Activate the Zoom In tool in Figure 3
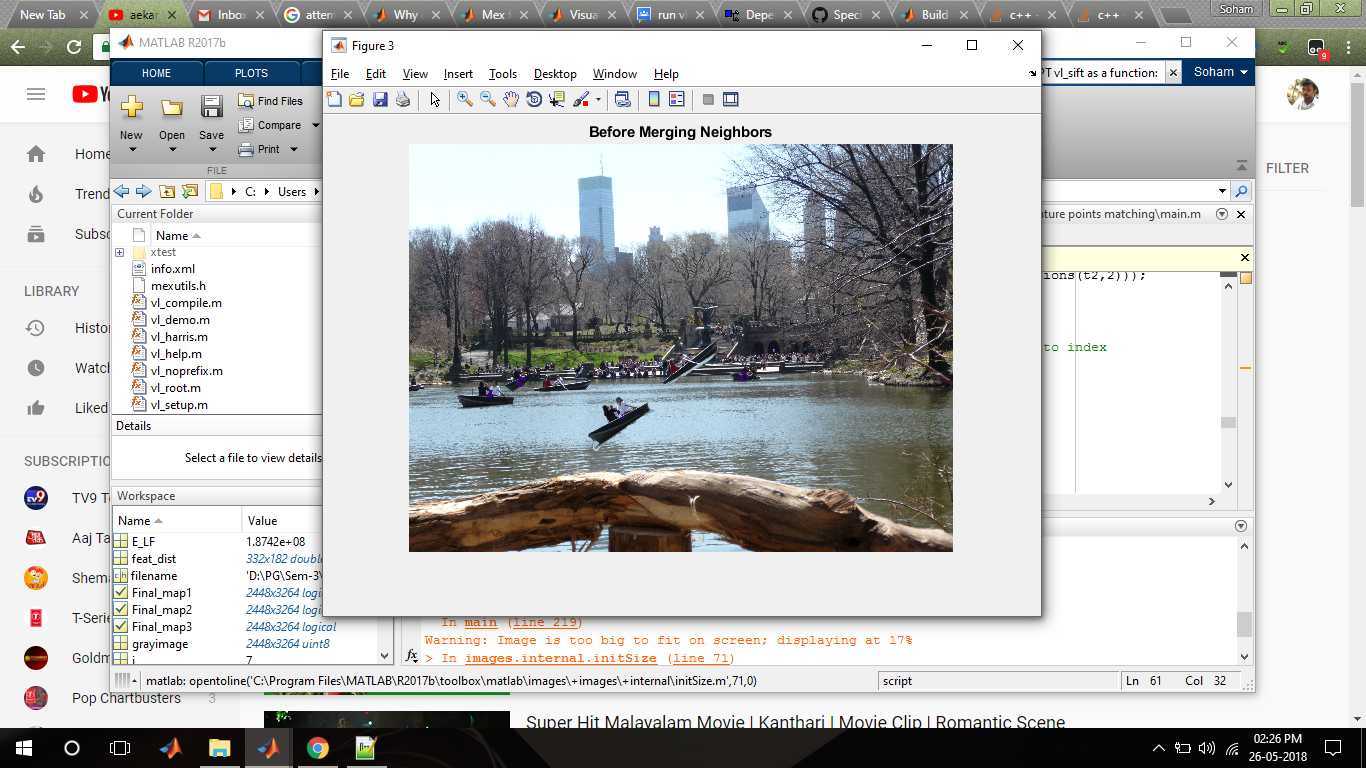The width and height of the screenshot is (1366, 768). pyautogui.click(x=464, y=99)
